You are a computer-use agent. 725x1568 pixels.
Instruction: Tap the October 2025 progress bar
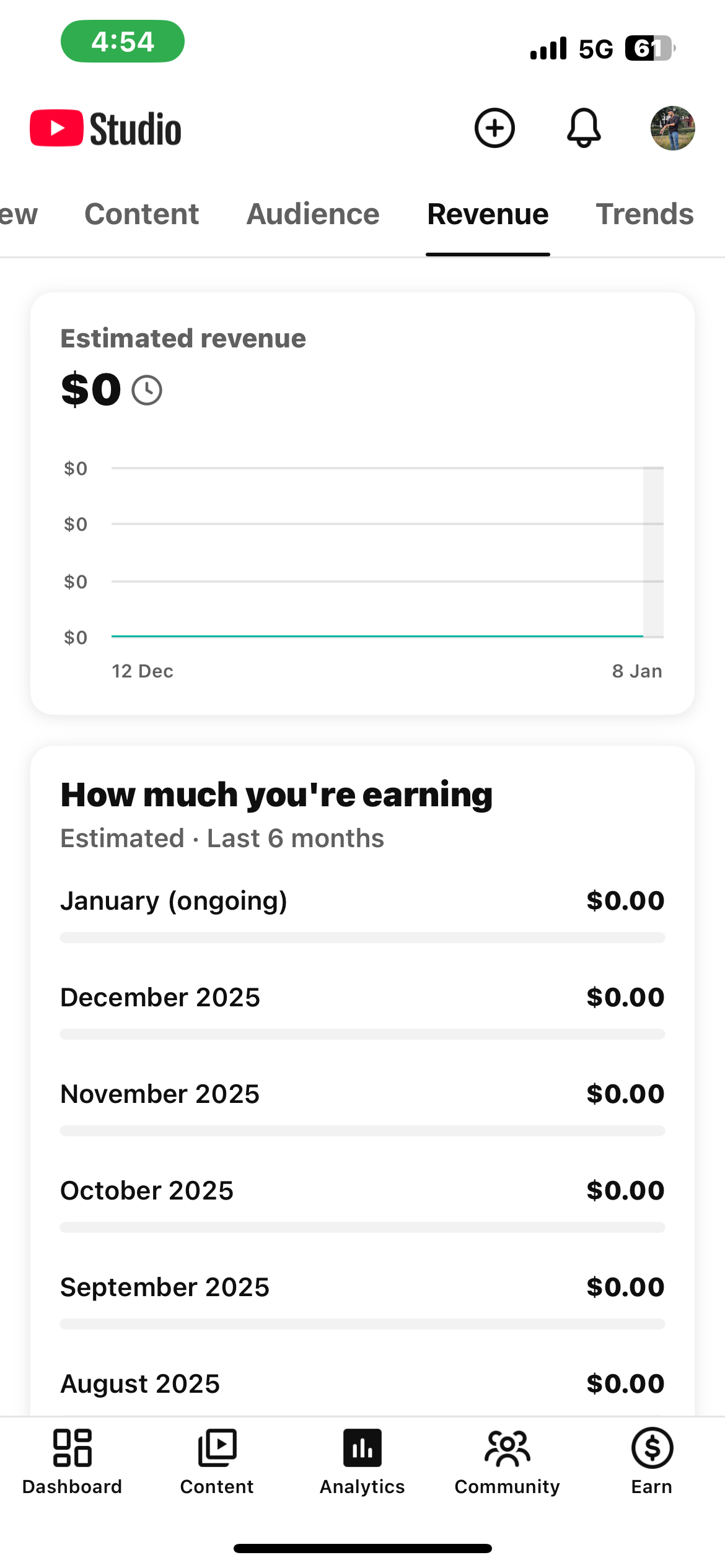point(362,1227)
